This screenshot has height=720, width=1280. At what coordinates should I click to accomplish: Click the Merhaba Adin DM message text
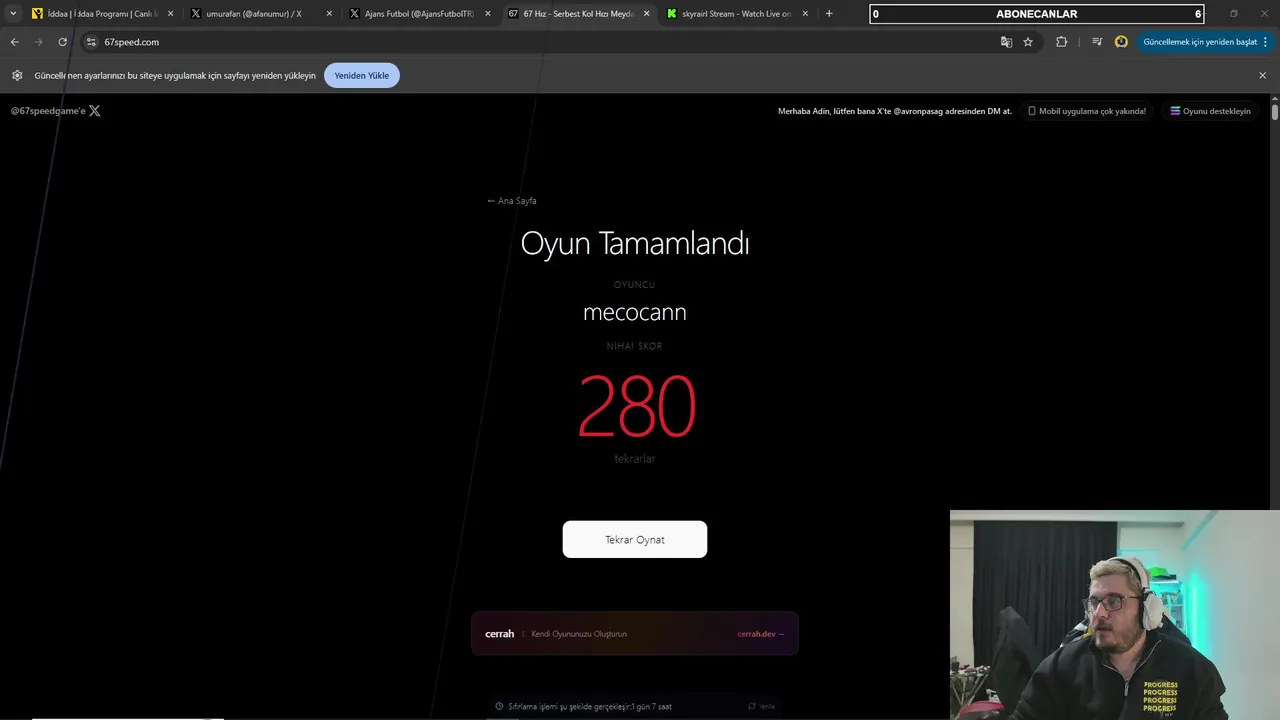[895, 111]
